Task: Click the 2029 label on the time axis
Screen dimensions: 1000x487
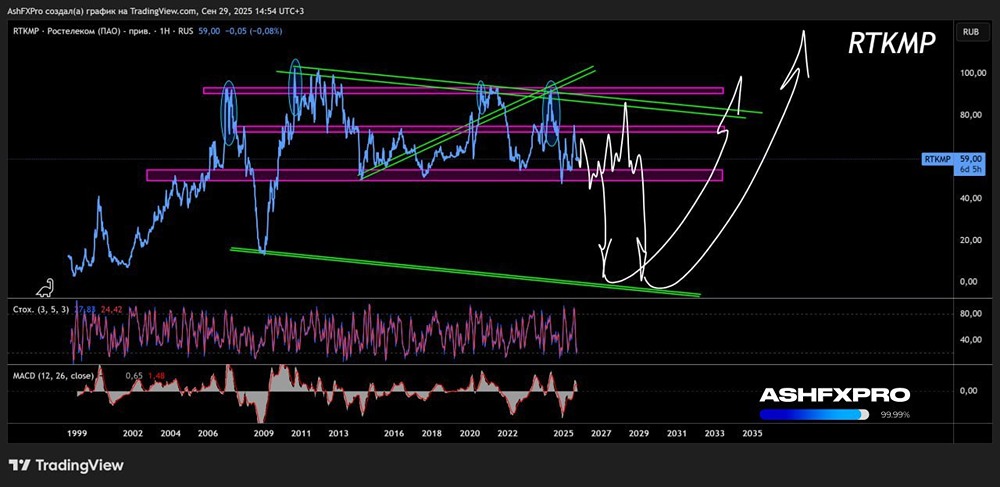Action: [x=638, y=433]
